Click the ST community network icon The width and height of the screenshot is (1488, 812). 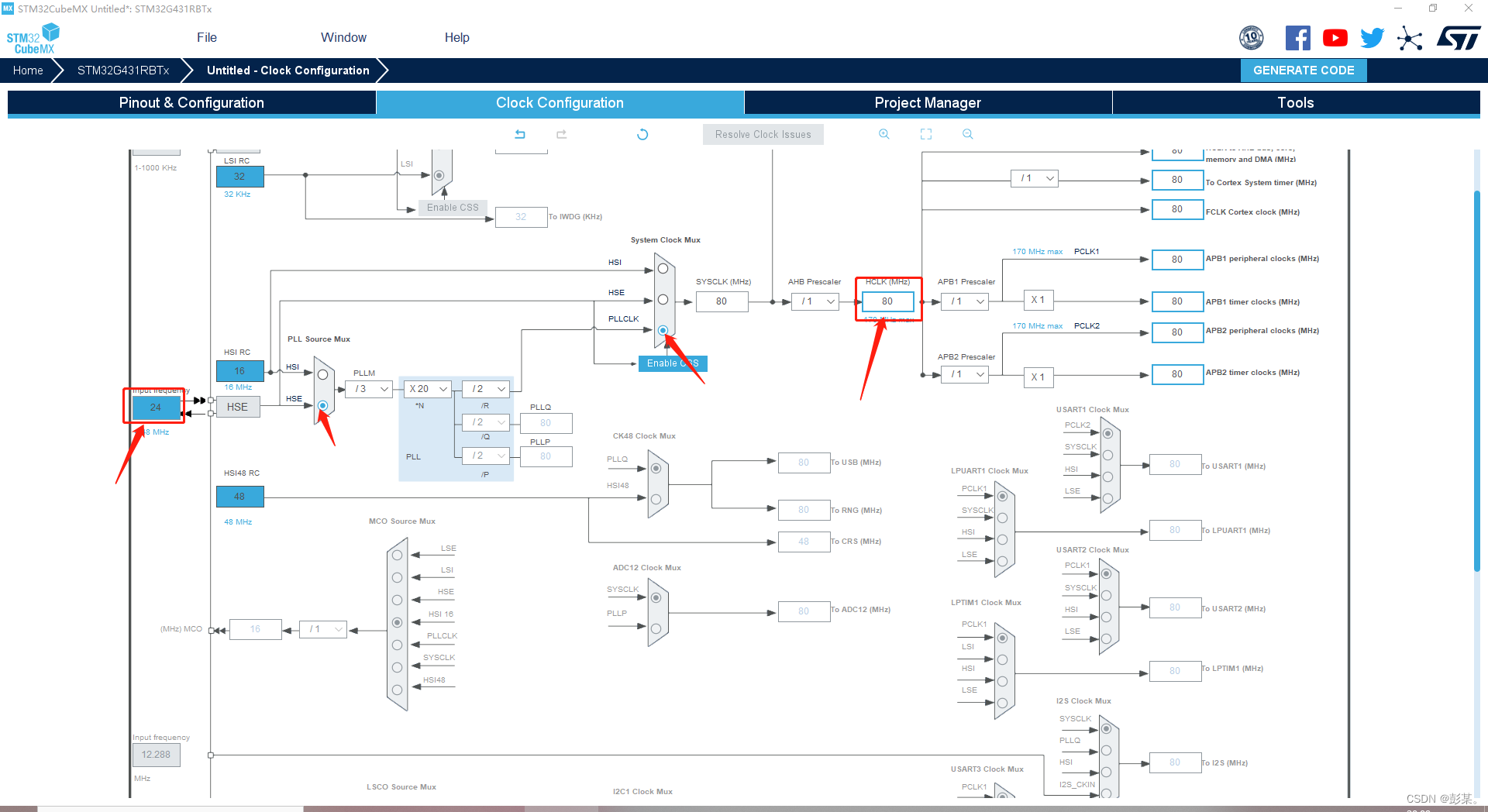1410,38
